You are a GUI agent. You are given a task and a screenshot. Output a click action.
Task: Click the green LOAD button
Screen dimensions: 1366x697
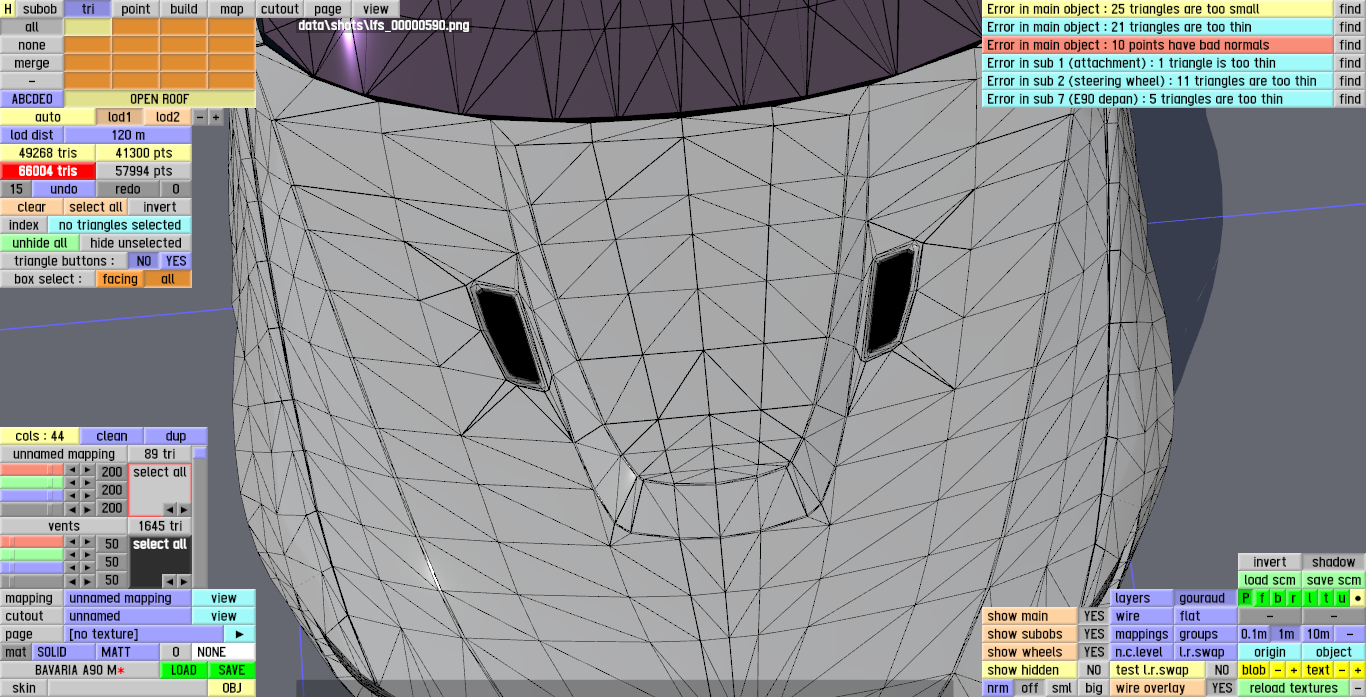click(184, 670)
